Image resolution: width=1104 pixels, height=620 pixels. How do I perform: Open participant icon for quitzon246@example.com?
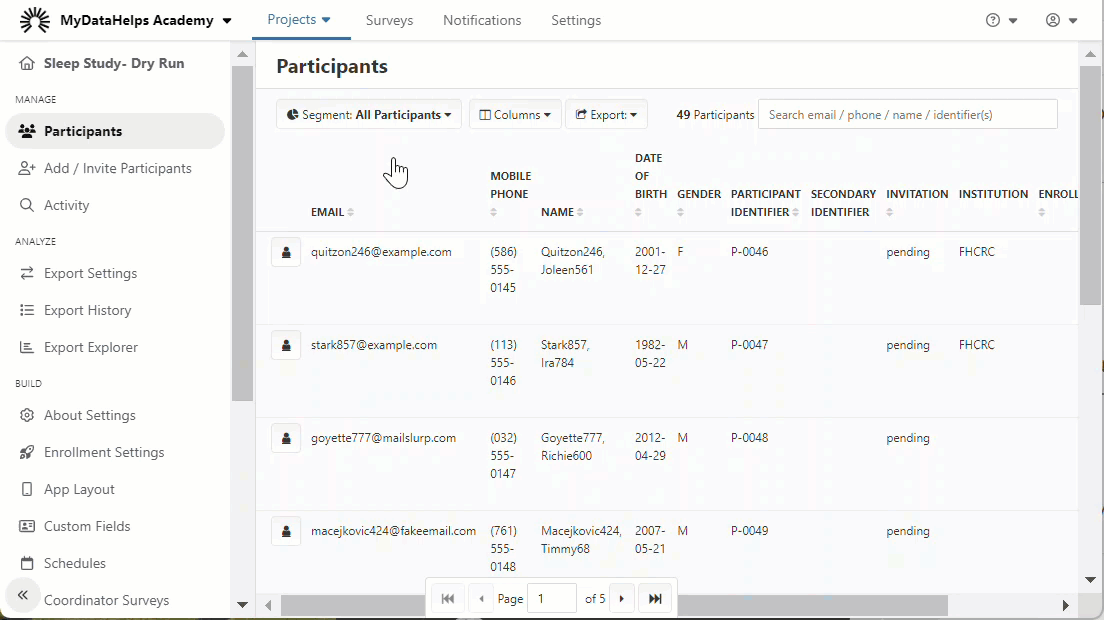coord(286,253)
